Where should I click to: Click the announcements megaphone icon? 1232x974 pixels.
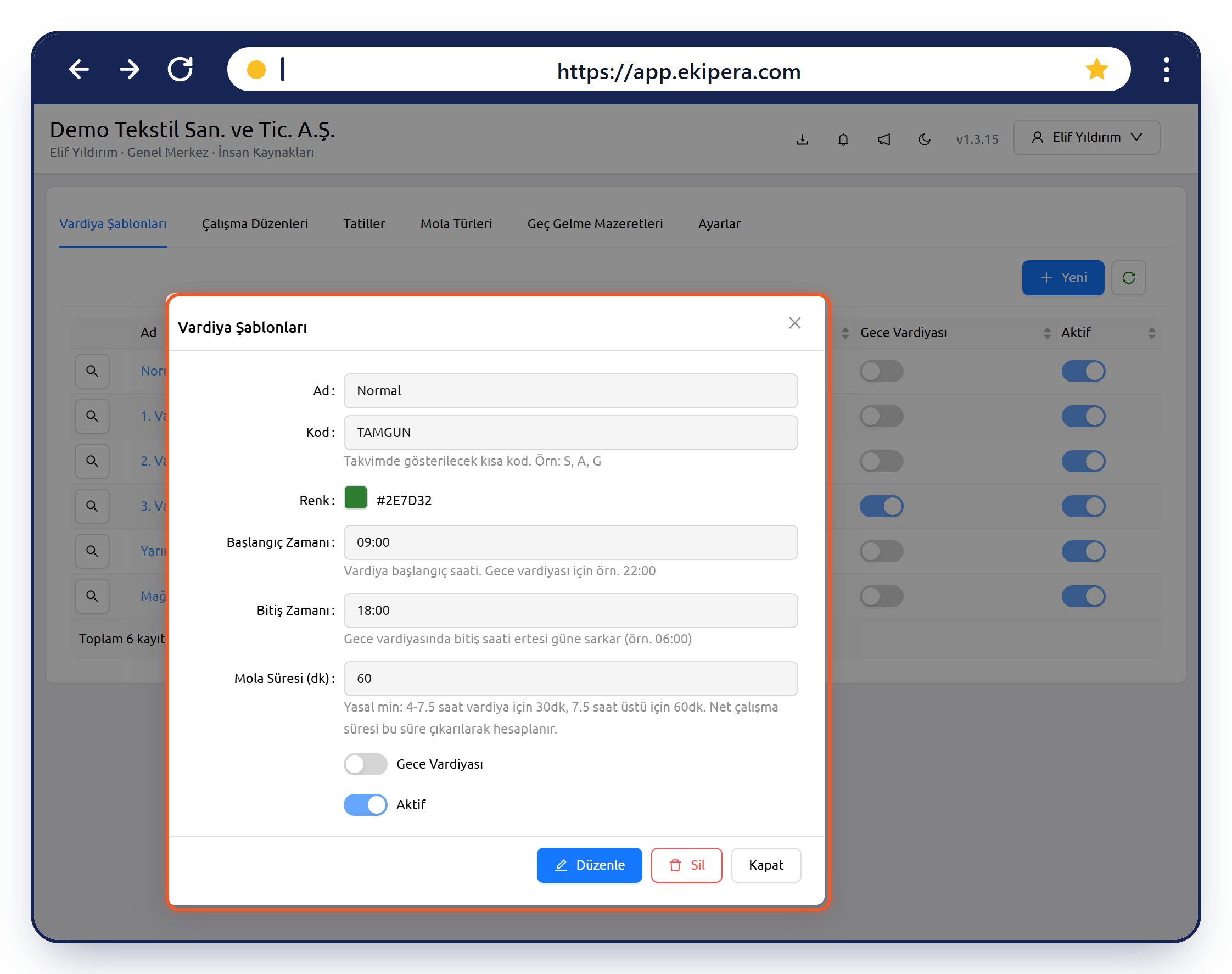pos(884,139)
